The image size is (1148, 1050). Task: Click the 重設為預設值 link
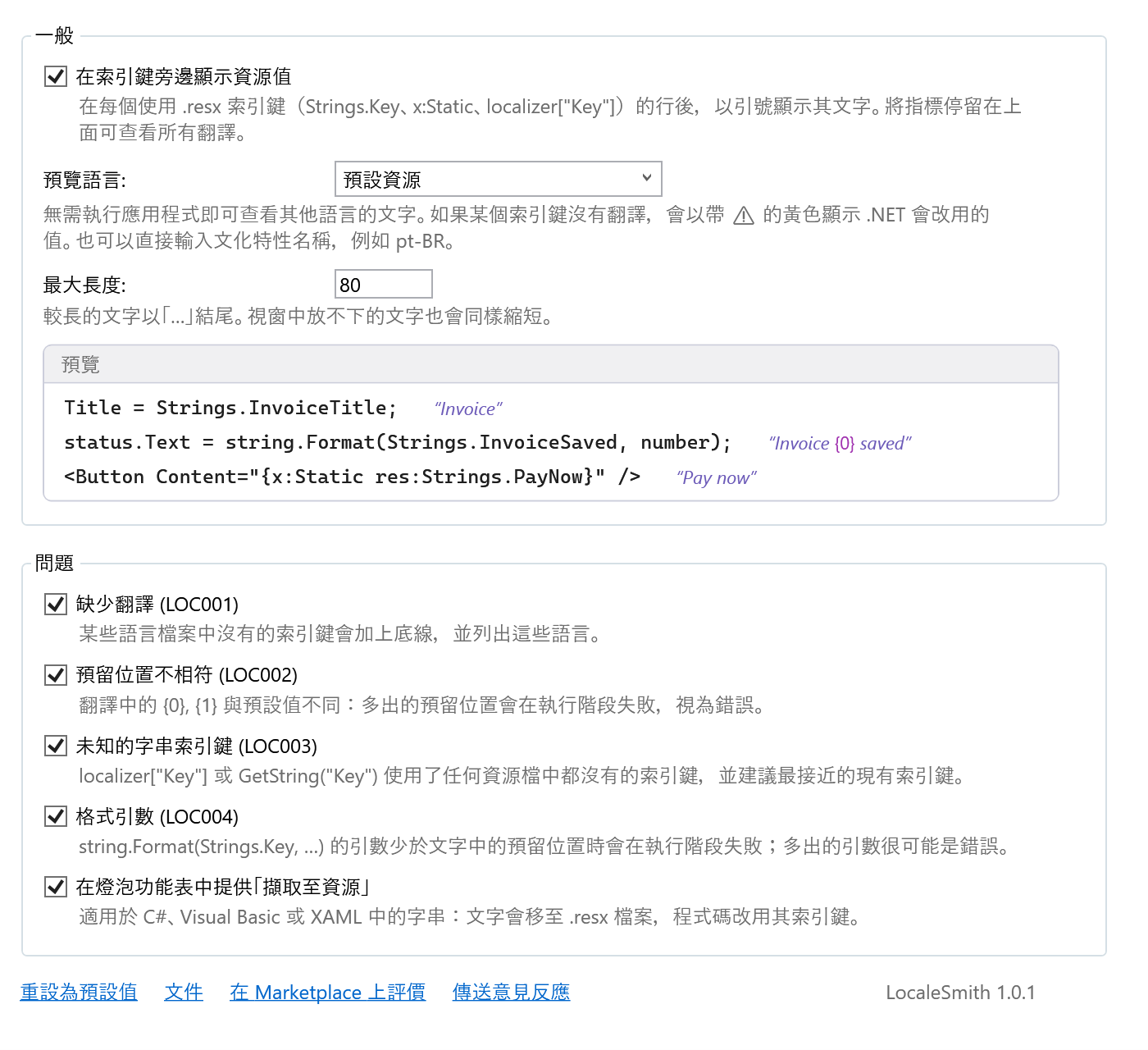click(x=79, y=992)
